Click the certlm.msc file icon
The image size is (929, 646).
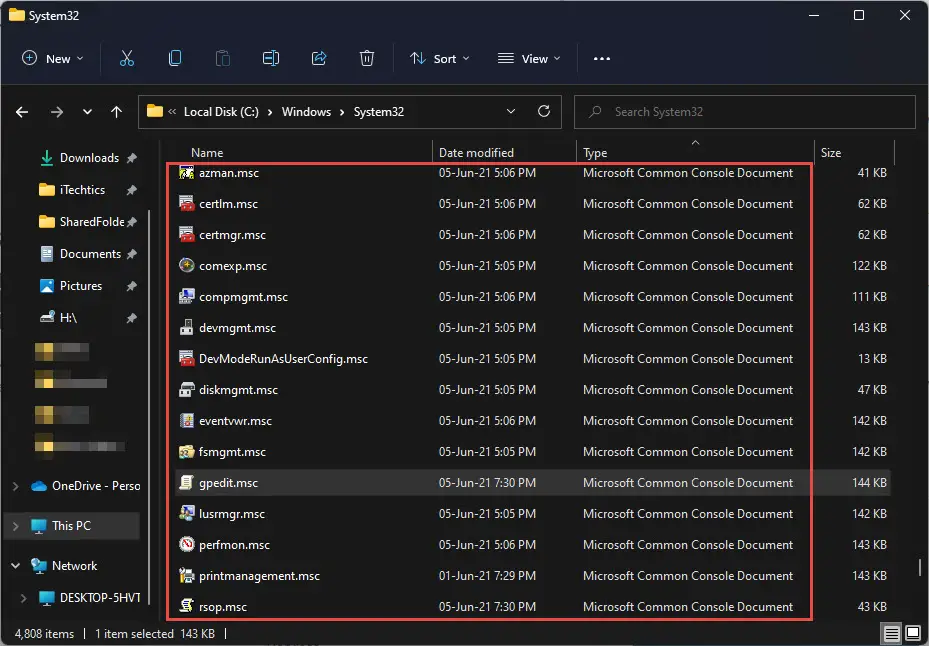(187, 203)
